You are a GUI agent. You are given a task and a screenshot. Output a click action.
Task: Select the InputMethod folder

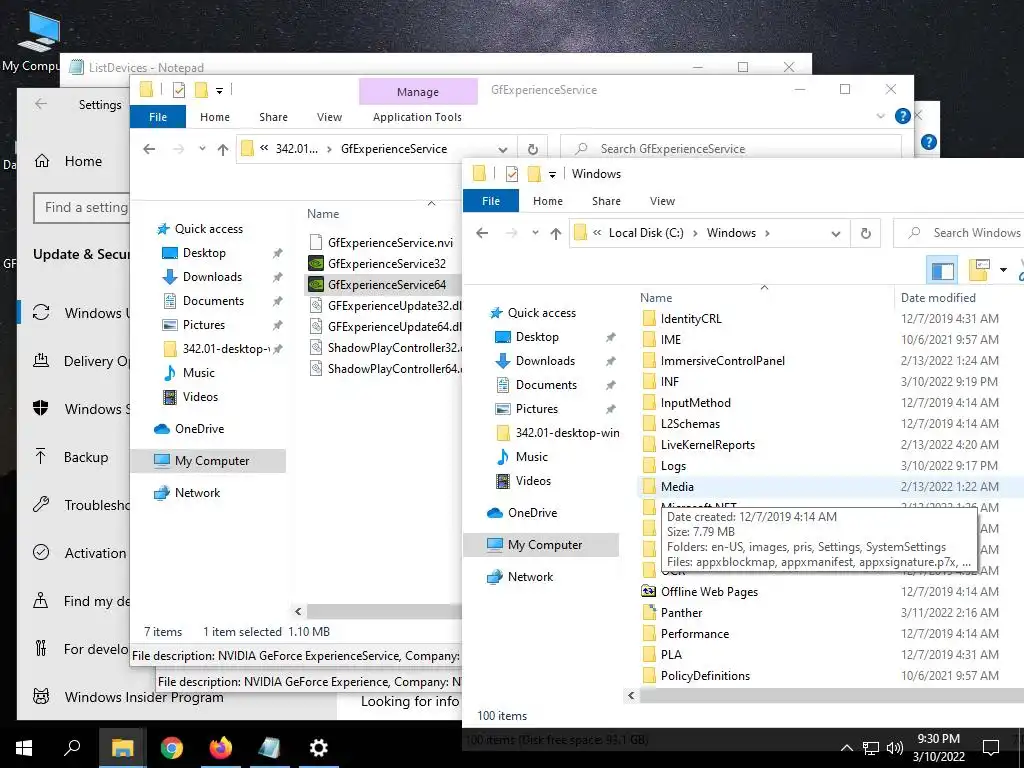click(x=696, y=403)
